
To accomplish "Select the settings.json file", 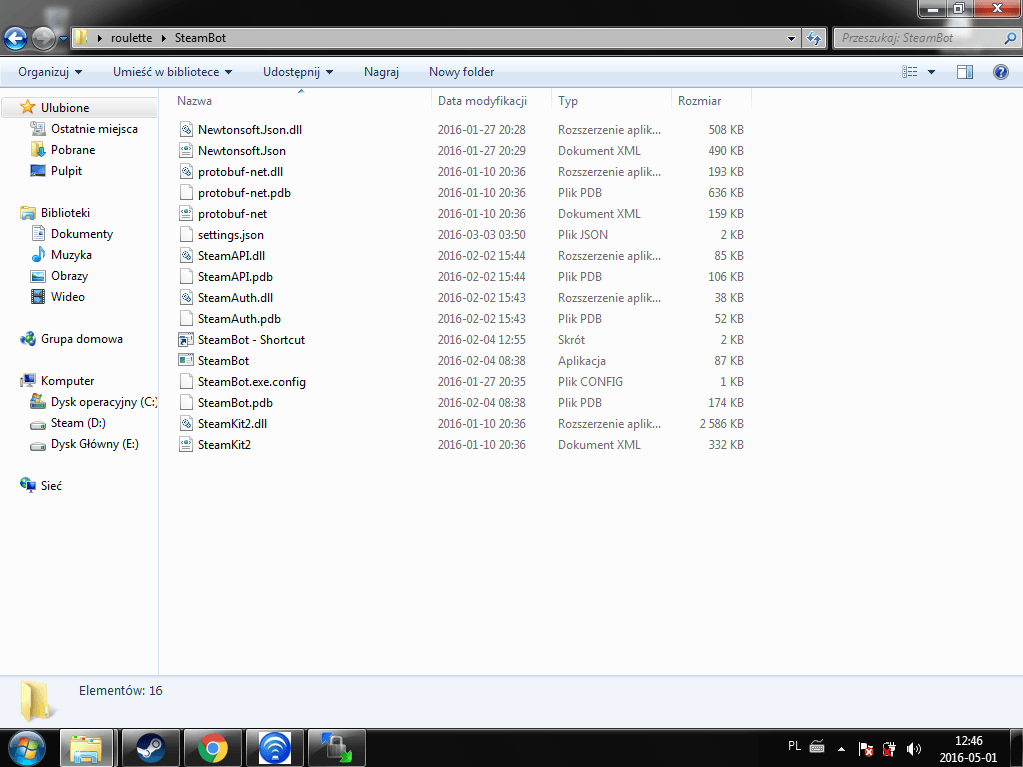I will pos(230,235).
